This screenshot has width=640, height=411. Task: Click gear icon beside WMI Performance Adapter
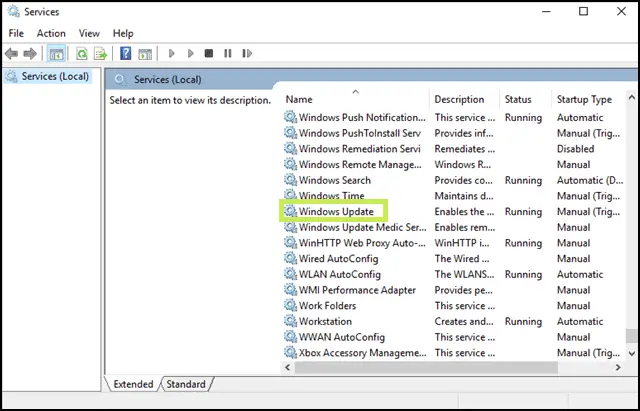point(290,290)
